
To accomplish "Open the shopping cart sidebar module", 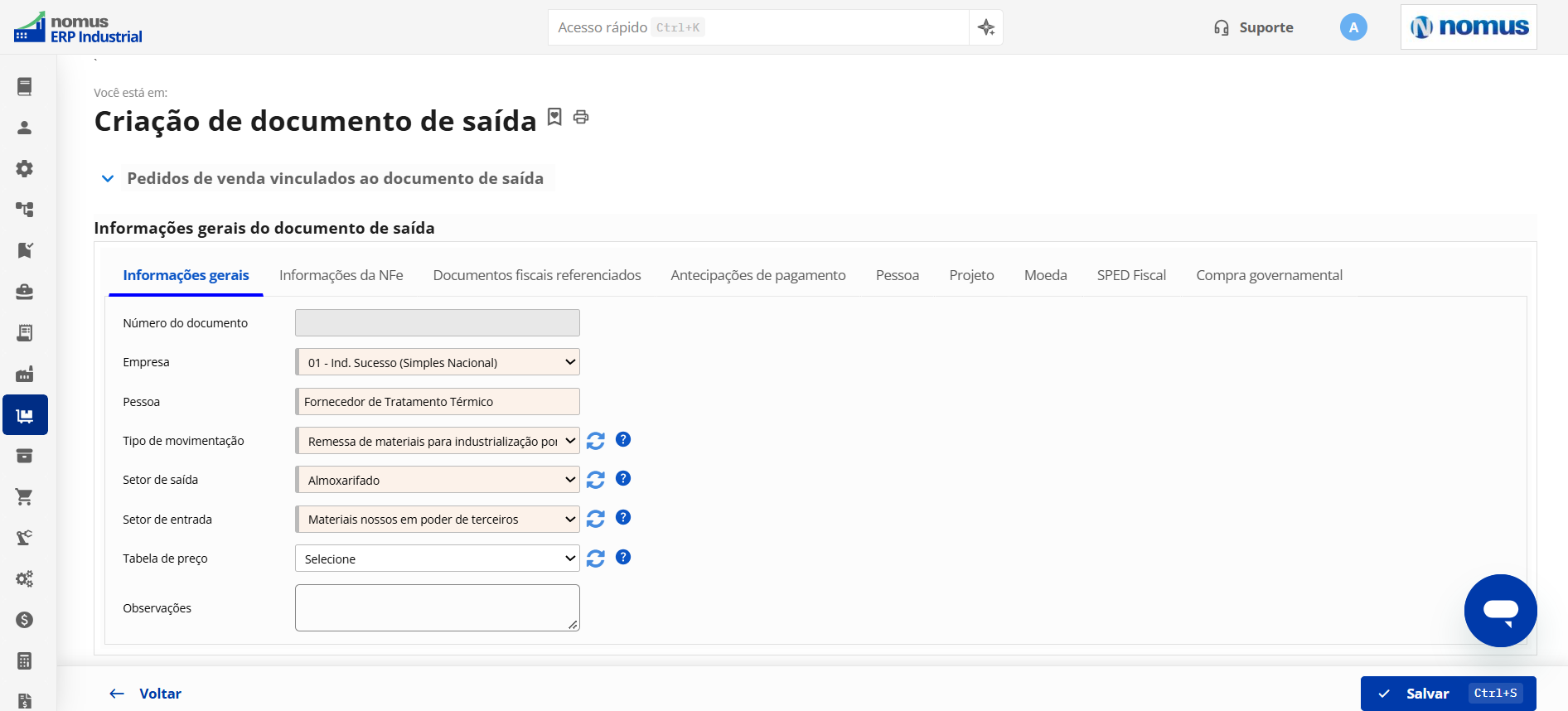I will coord(25,496).
